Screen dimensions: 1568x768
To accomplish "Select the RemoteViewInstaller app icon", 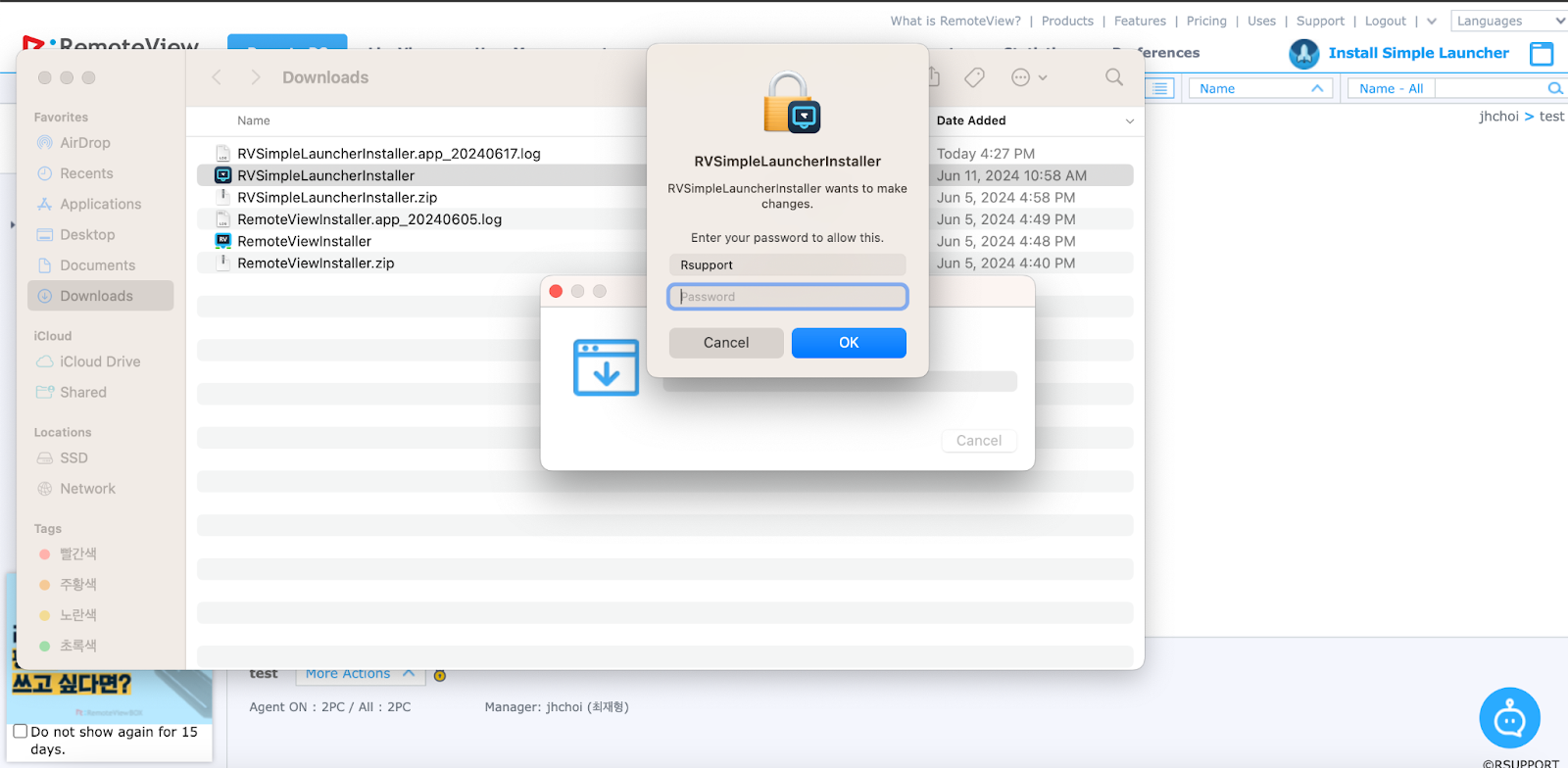I will [223, 241].
